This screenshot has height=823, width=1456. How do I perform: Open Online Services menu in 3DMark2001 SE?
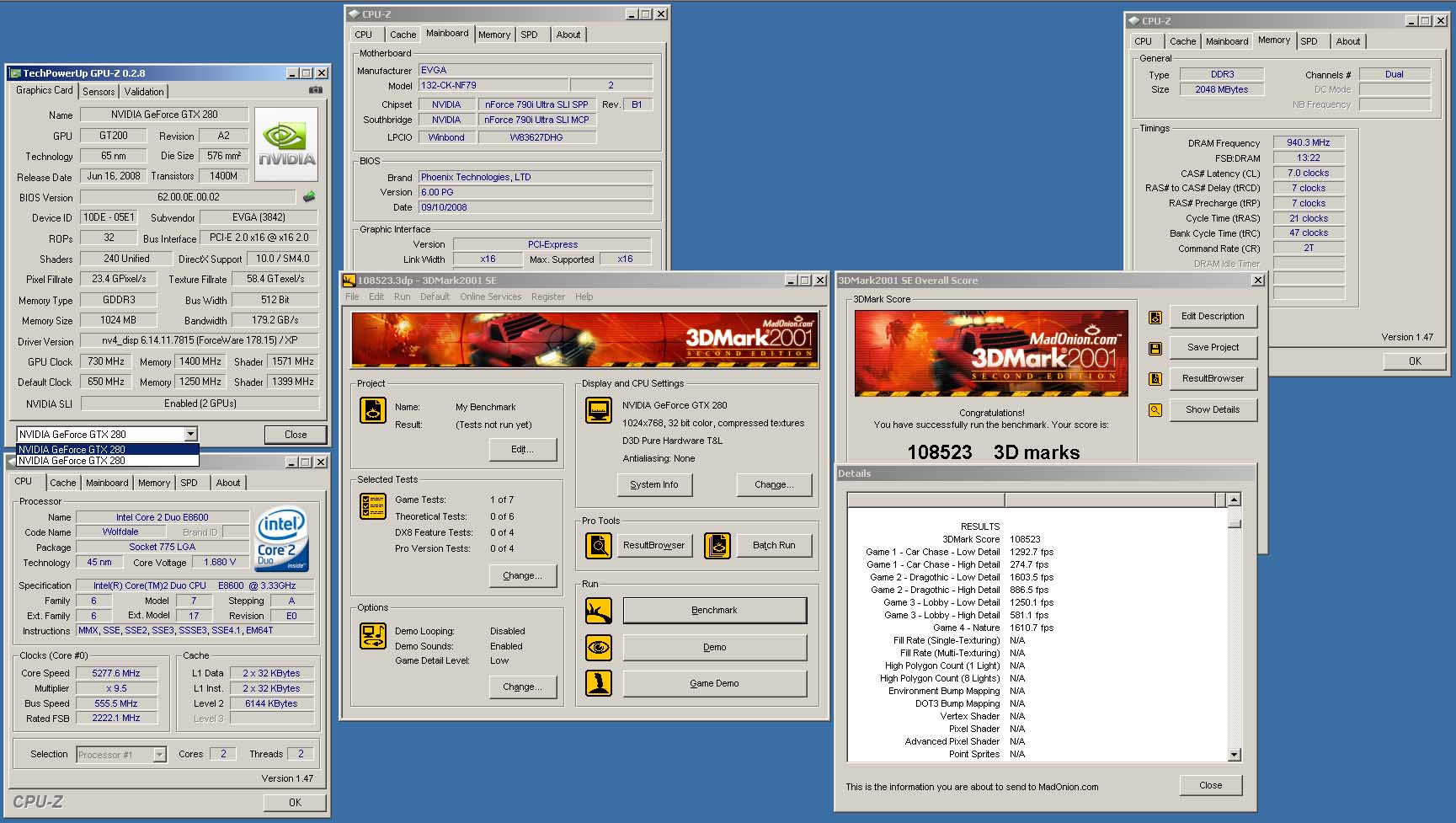click(490, 297)
